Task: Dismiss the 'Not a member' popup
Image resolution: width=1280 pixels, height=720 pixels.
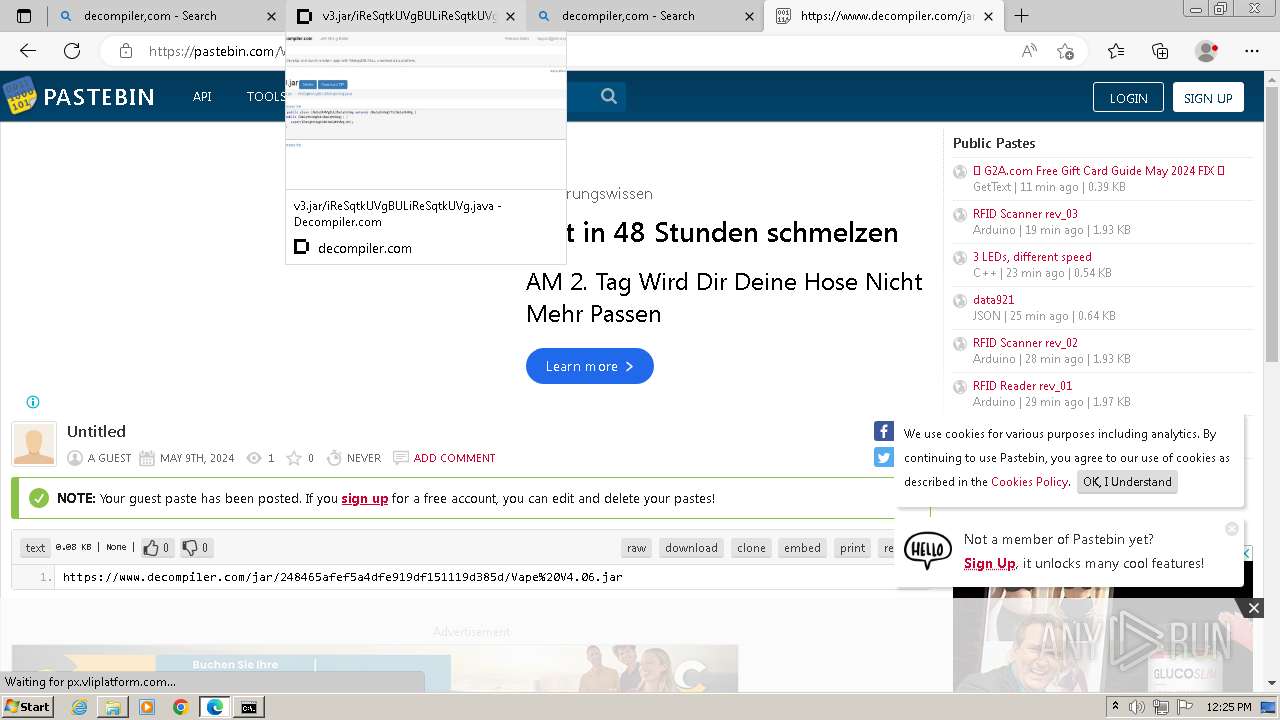Action: (1232, 528)
